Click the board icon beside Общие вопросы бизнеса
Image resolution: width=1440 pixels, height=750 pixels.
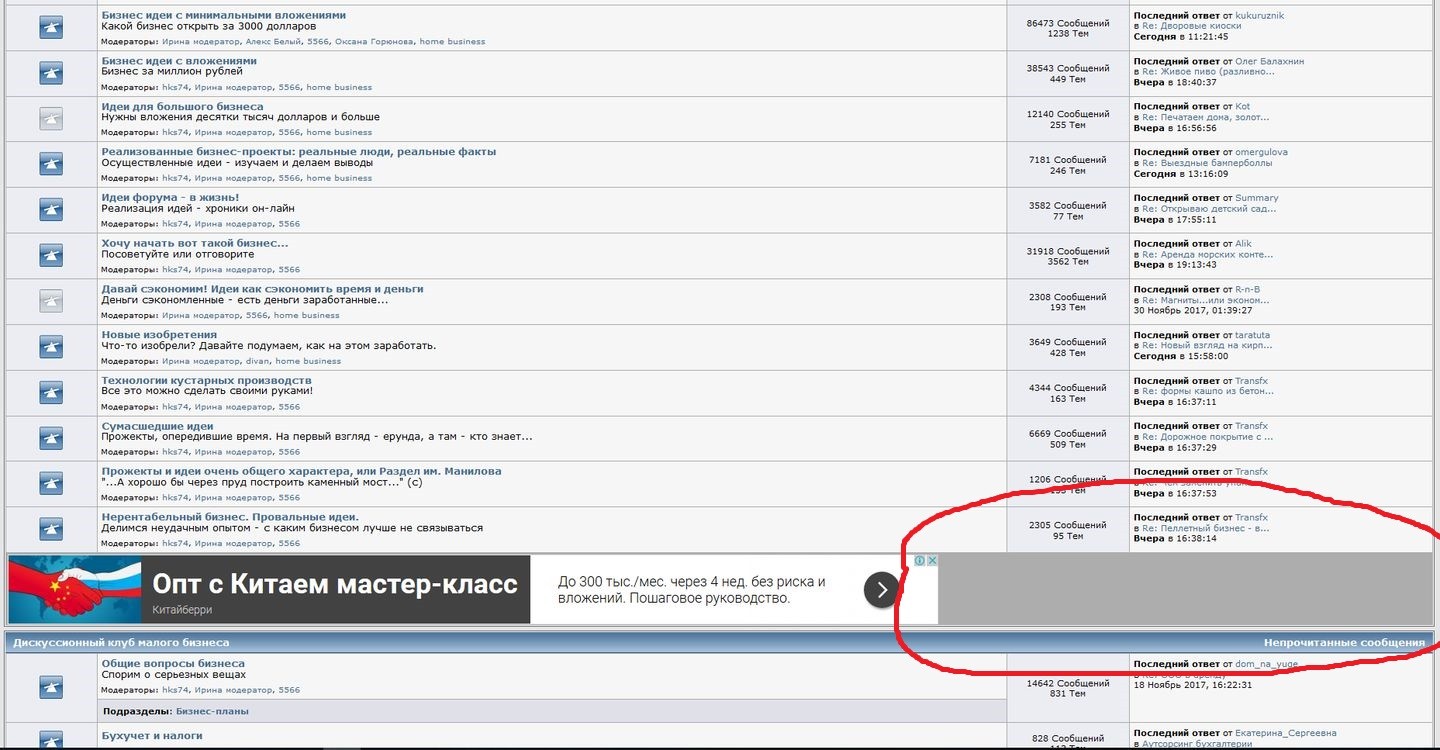point(51,687)
